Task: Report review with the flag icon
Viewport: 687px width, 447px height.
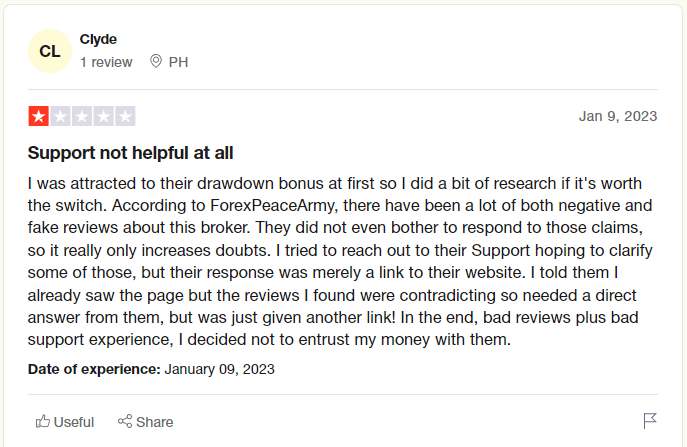Action: tap(650, 421)
